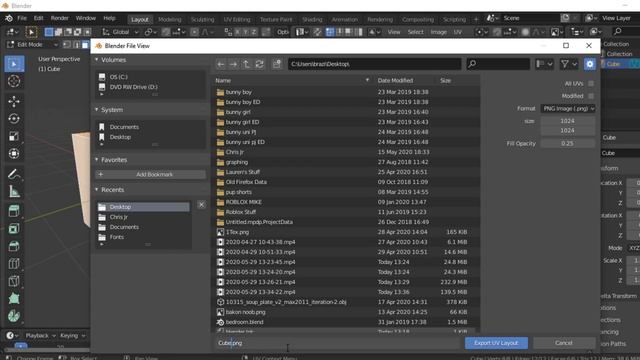Click the file search field

(x=498, y=64)
